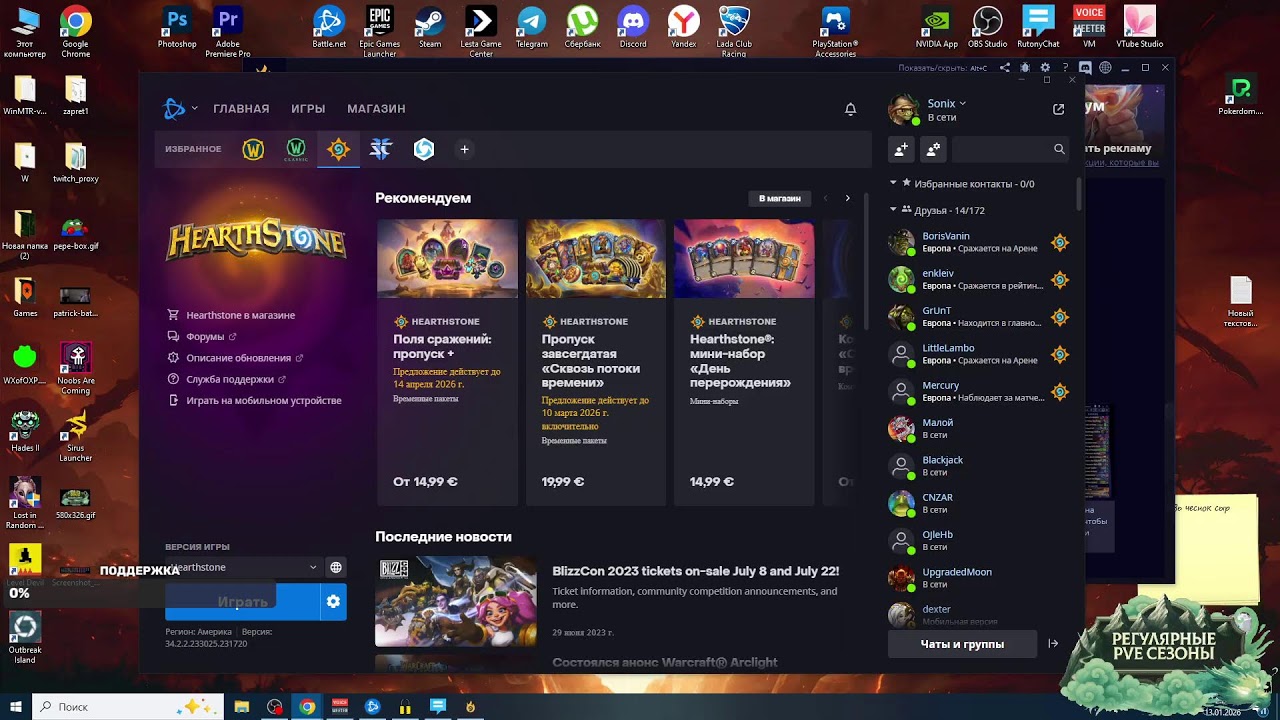Viewport: 1280px width, 720px height.
Task: Open Описание обновления link
Action: pos(238,358)
